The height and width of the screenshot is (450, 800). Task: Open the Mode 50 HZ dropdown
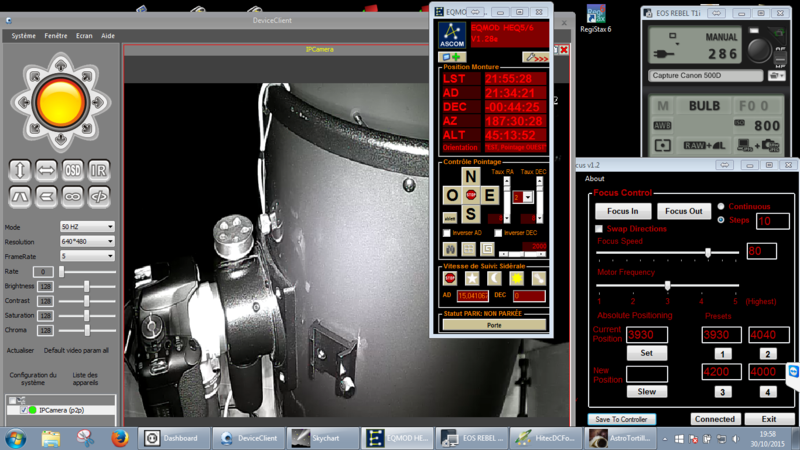pos(87,227)
